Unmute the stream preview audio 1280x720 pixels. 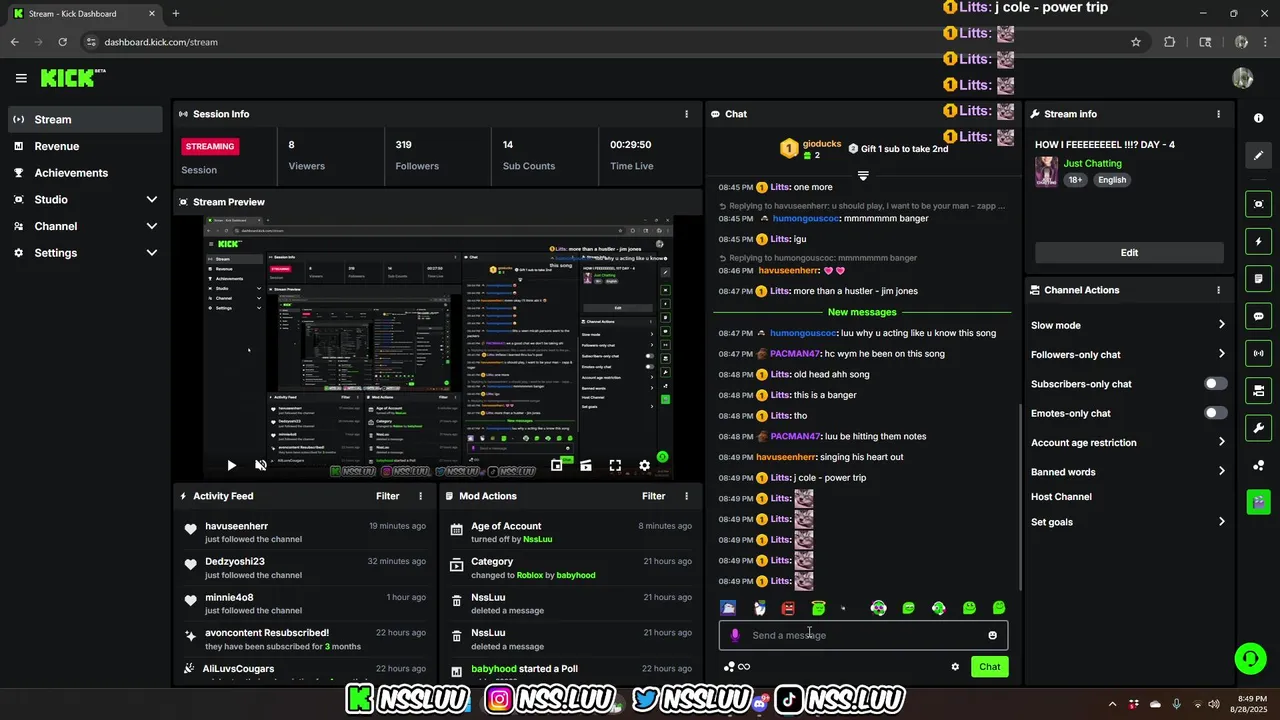(x=261, y=465)
